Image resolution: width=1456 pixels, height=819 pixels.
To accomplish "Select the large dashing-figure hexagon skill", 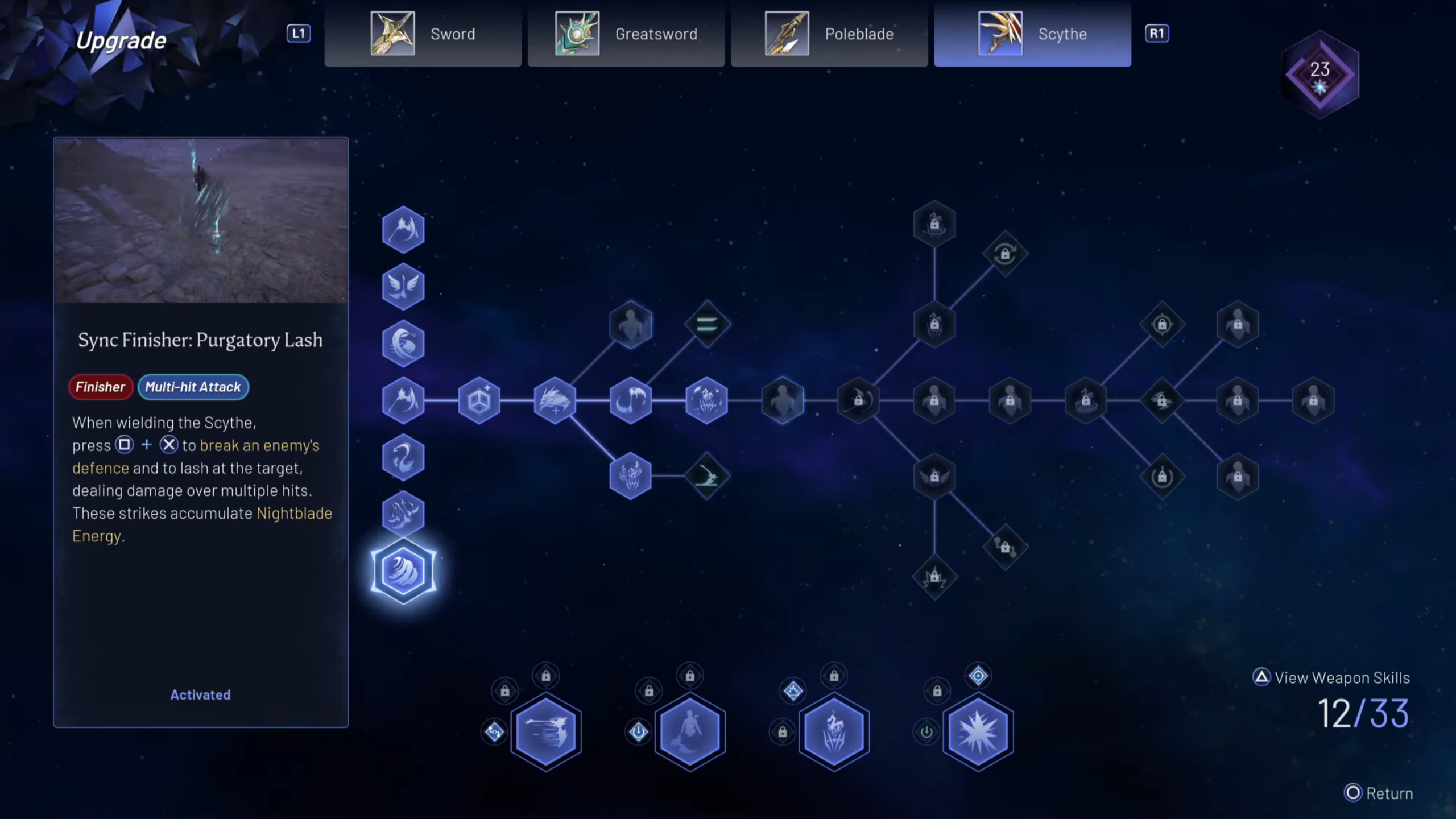I will click(546, 731).
